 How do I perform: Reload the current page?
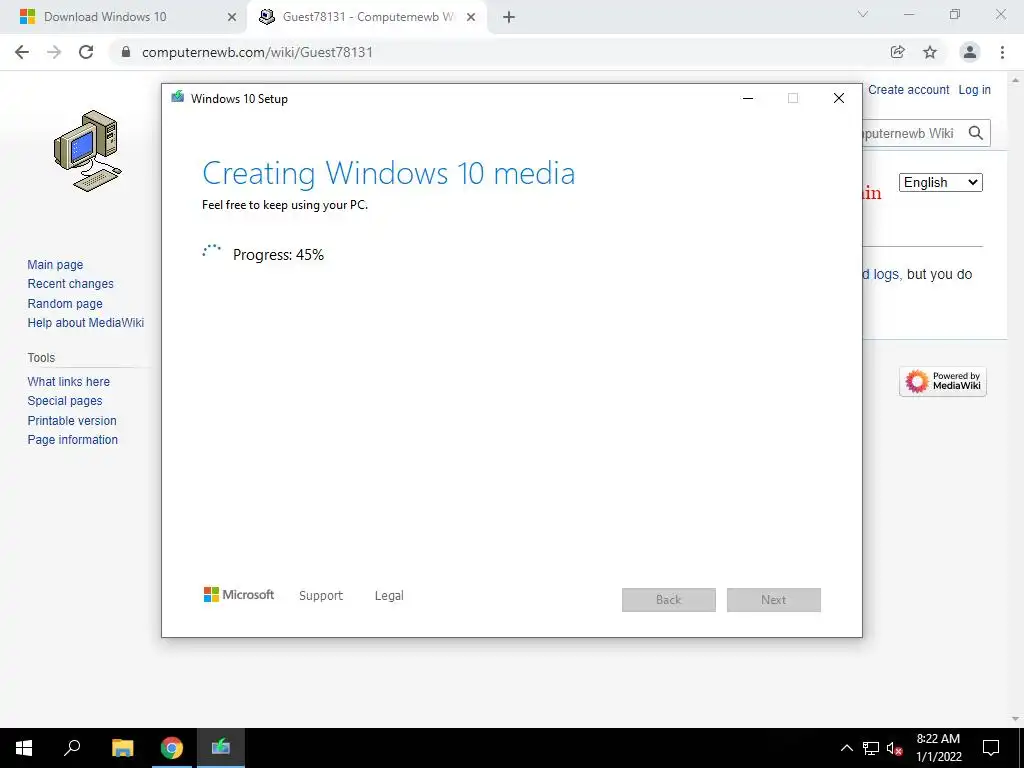(86, 52)
